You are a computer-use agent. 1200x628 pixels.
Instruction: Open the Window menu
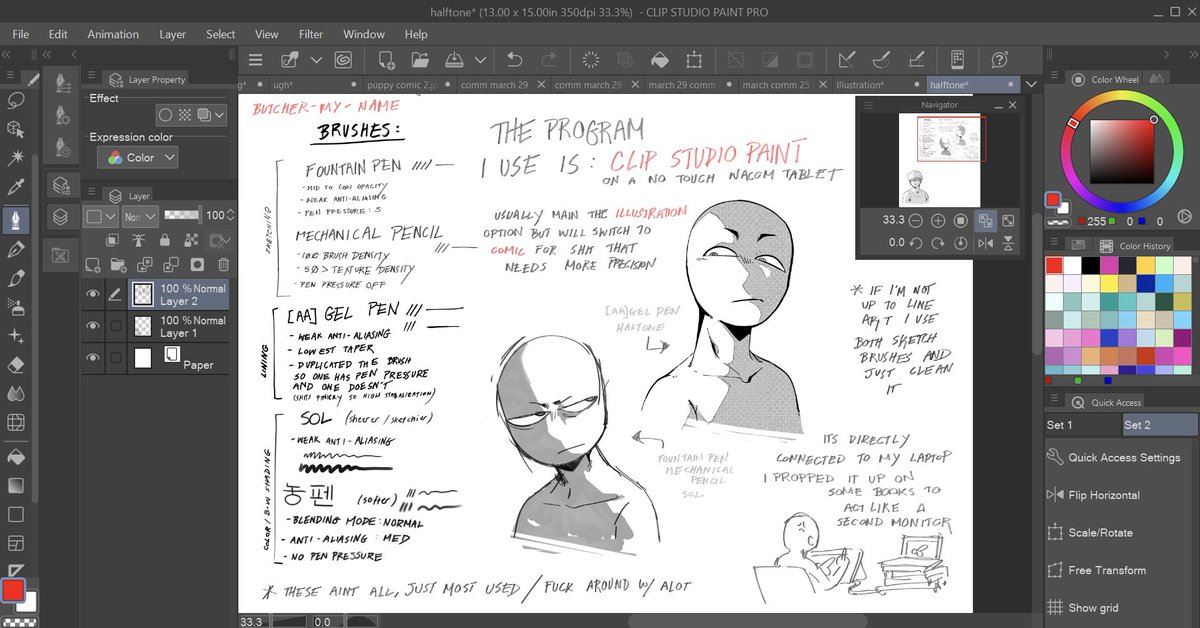[364, 34]
